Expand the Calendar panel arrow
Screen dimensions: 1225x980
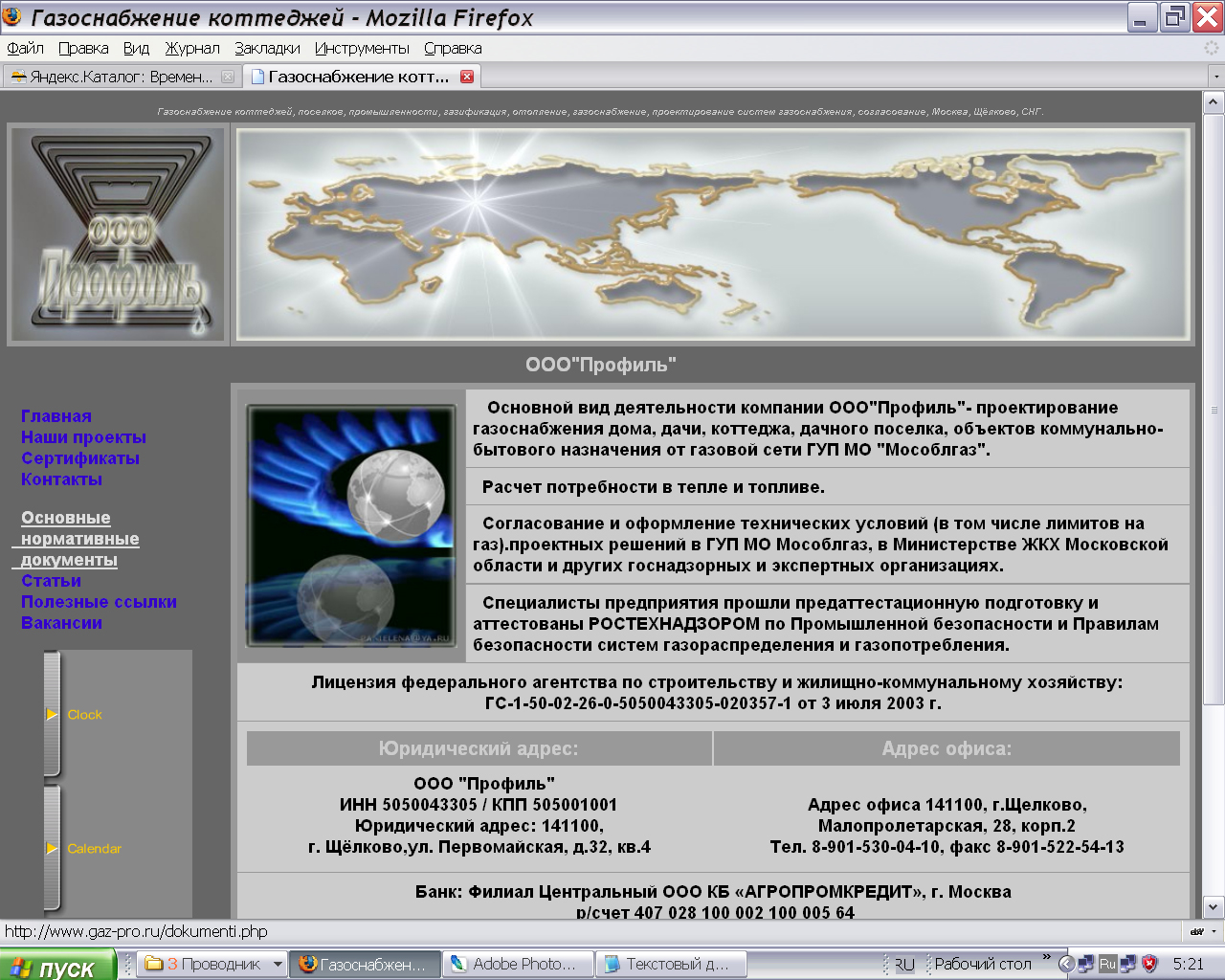pos(53,849)
